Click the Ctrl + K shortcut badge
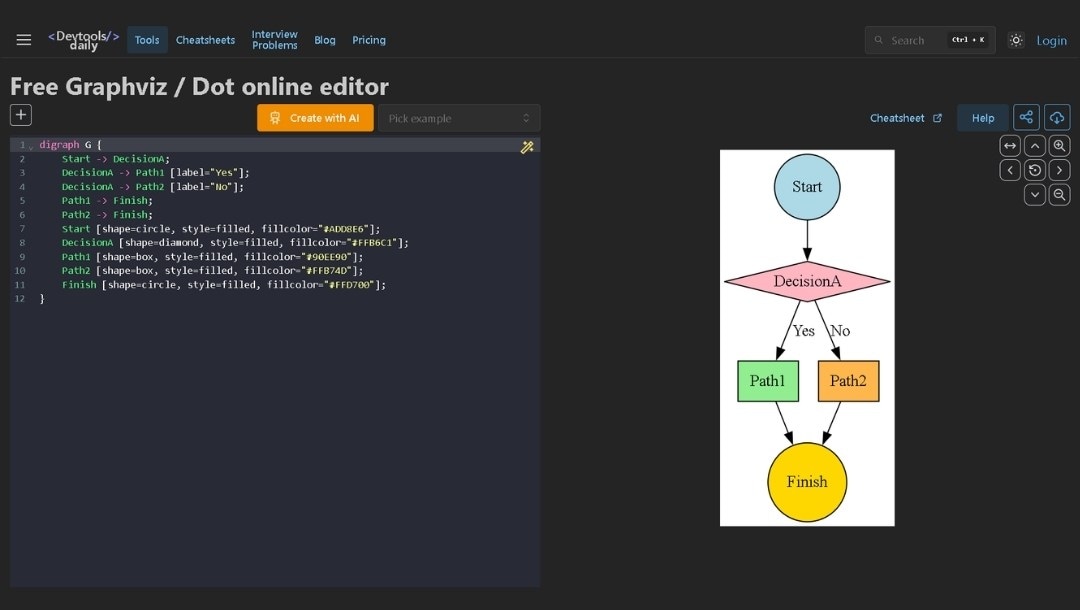This screenshot has height=610, width=1080. (968, 40)
